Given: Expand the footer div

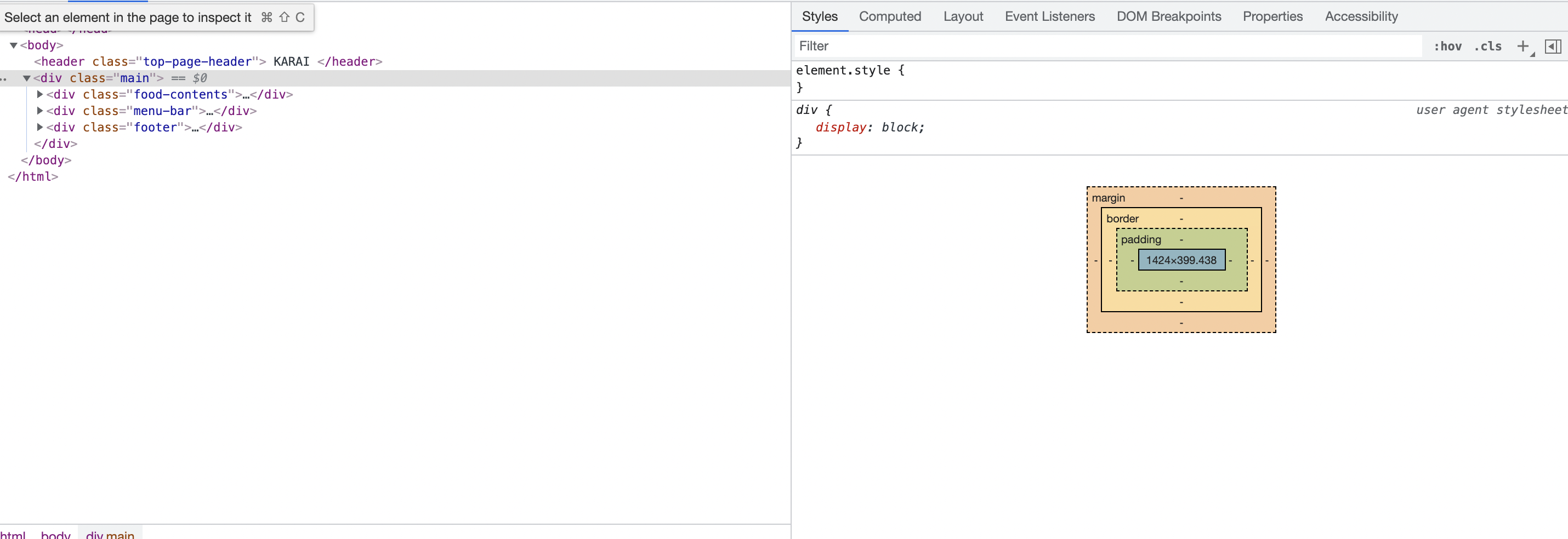Looking at the screenshot, I should tap(40, 127).
